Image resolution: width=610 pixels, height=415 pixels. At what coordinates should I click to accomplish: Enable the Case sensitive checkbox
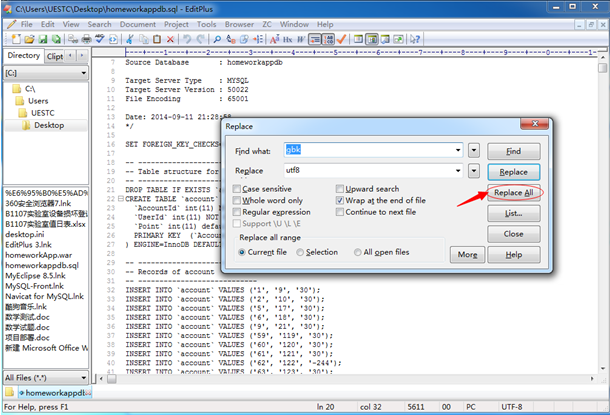237,189
